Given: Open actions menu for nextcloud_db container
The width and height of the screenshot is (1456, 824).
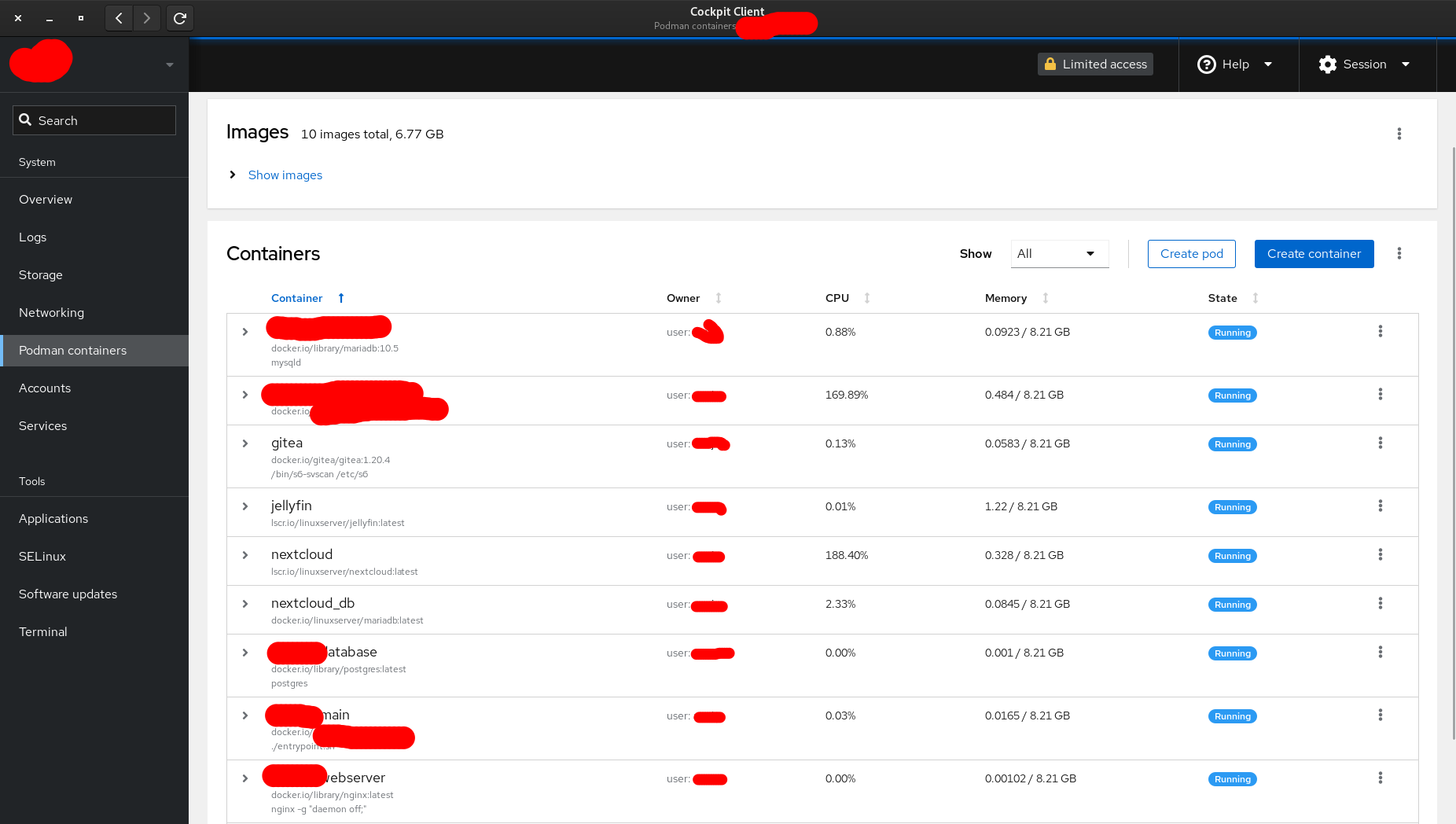Looking at the screenshot, I should pos(1380,603).
